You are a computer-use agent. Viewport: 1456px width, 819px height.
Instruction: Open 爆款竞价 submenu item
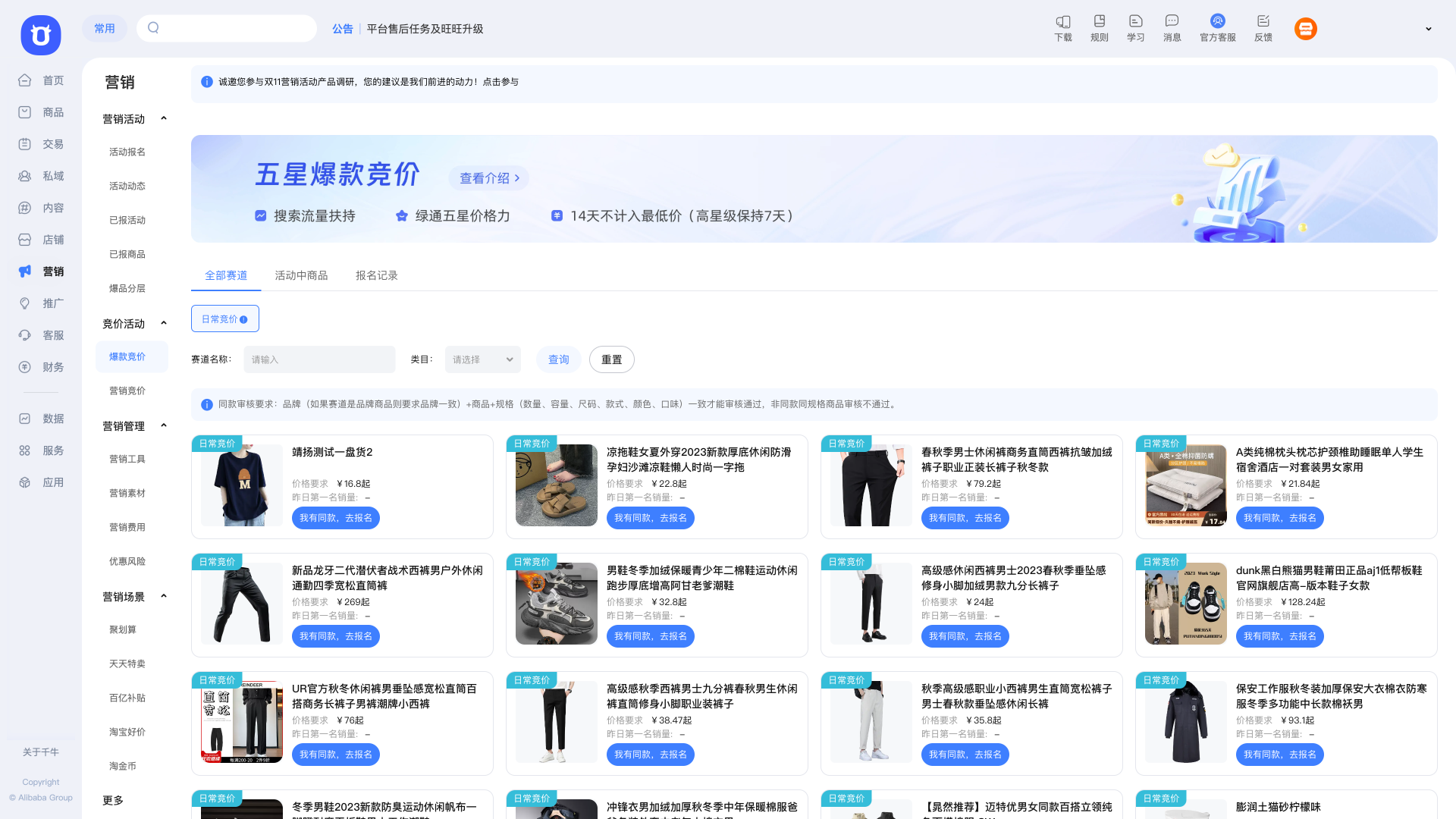pyautogui.click(x=132, y=356)
